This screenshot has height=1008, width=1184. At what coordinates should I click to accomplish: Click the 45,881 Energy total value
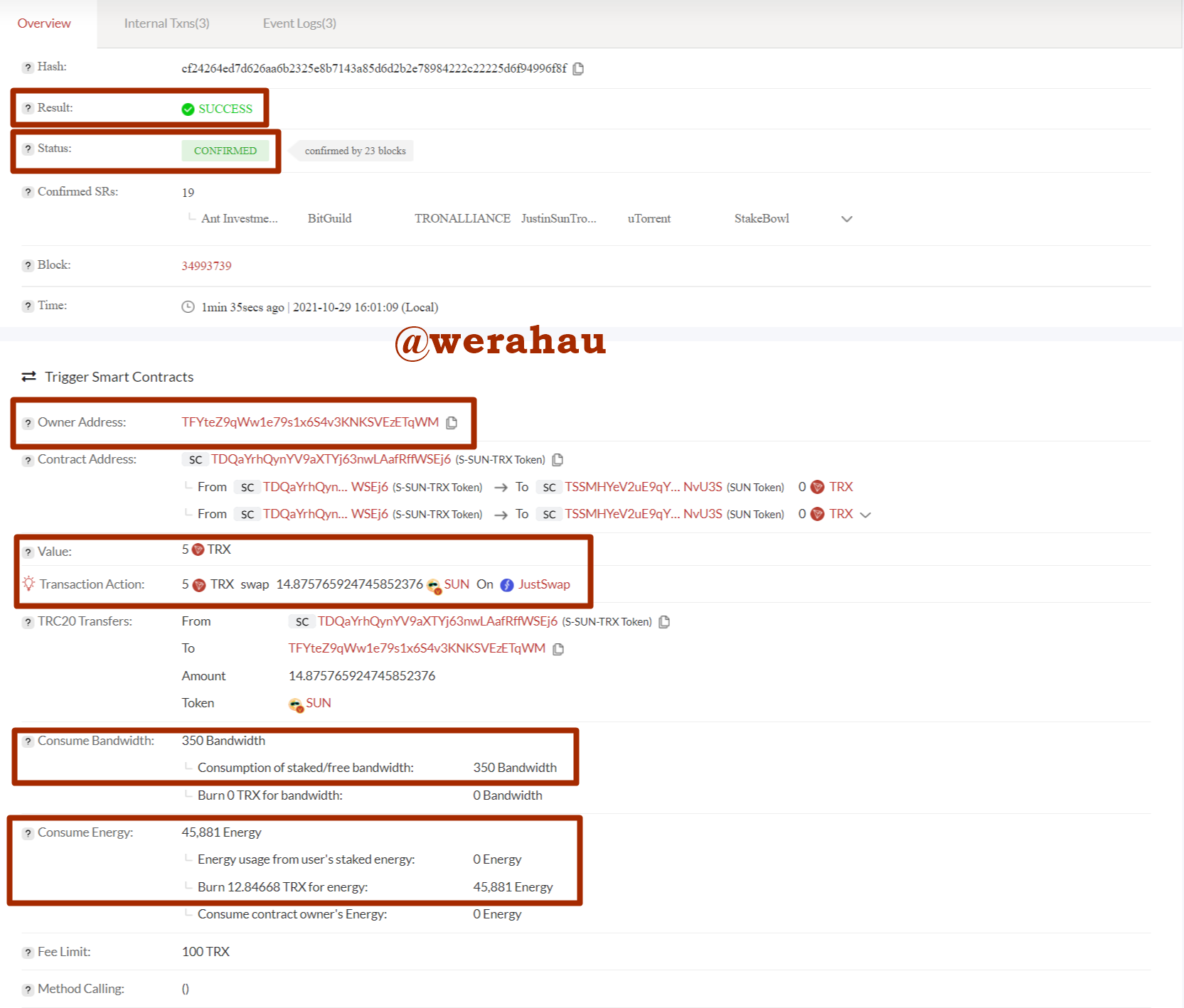(x=221, y=832)
